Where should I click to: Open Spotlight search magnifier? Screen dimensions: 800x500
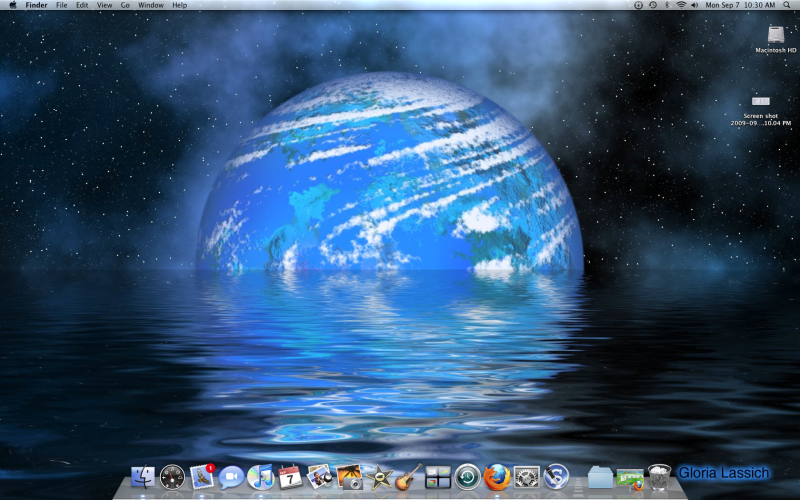tap(787, 5)
